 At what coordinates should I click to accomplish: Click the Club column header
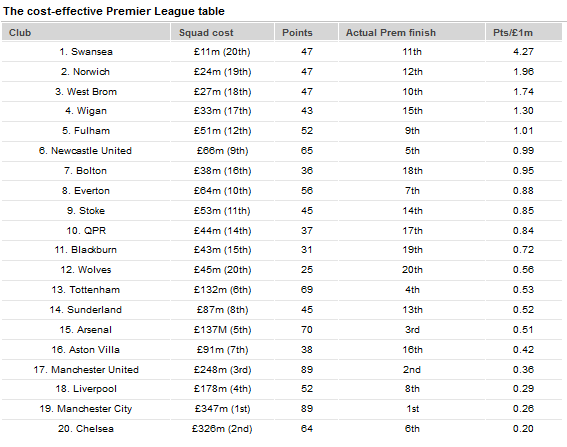click(x=86, y=33)
